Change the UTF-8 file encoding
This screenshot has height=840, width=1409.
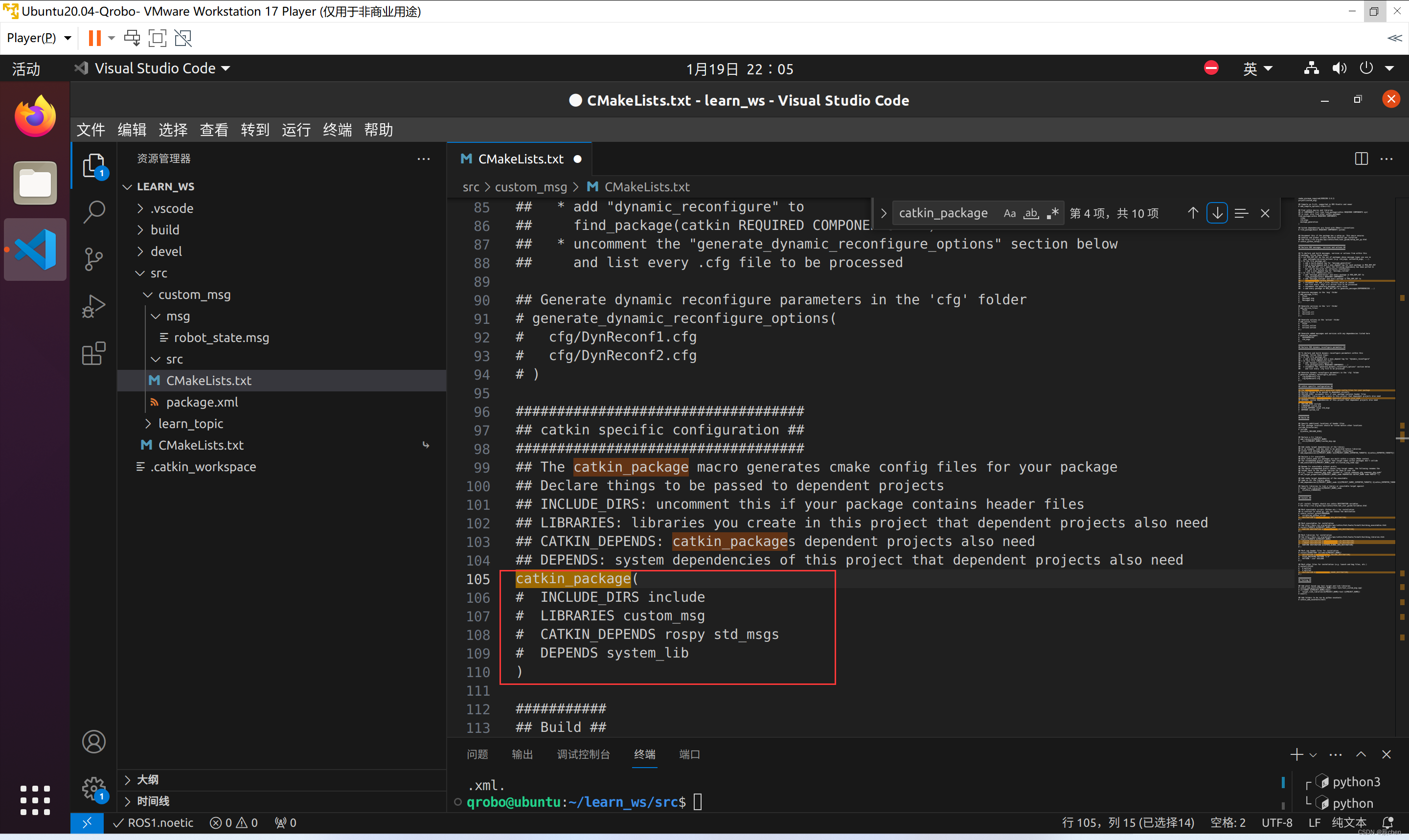[1276, 822]
